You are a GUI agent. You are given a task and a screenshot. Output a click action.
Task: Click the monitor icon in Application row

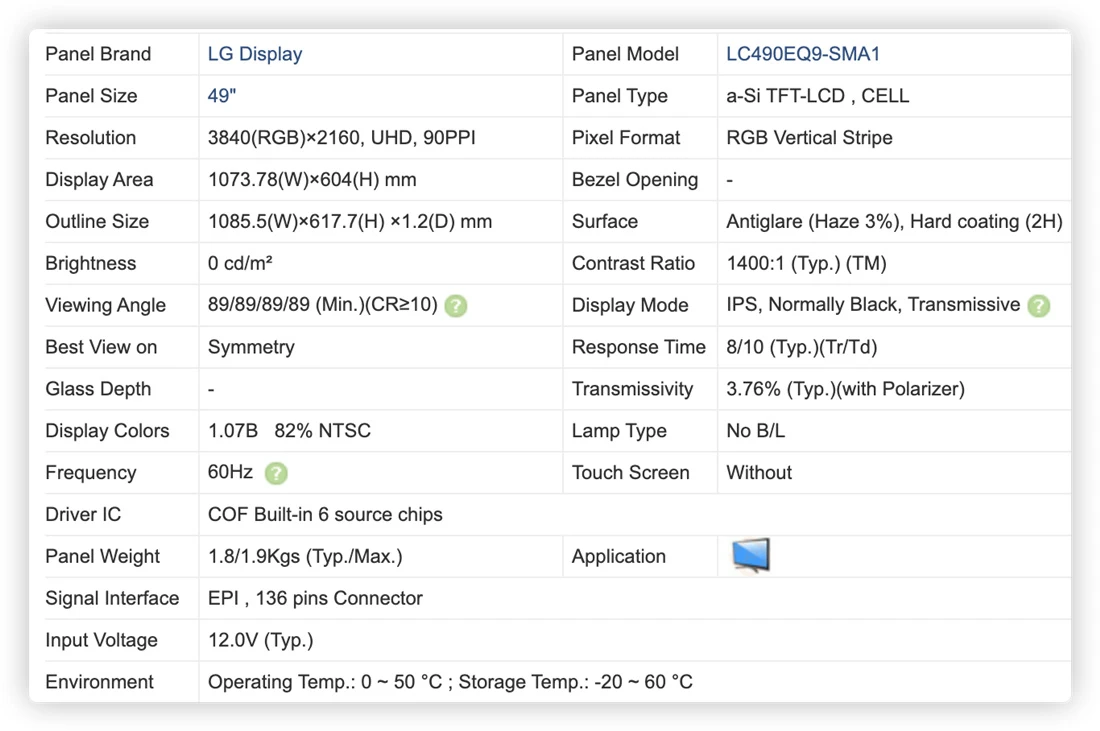751,556
